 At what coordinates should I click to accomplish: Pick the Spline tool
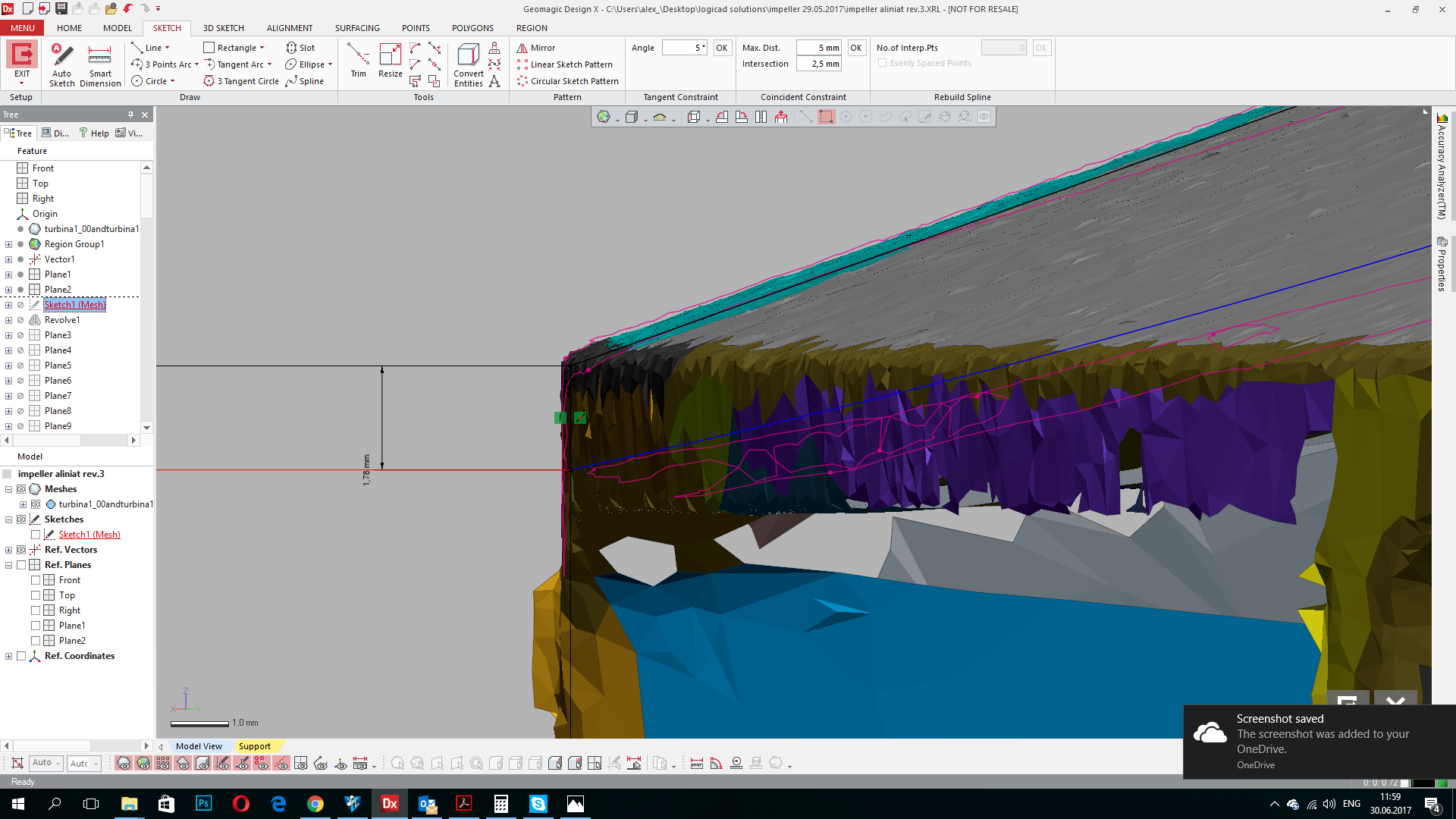pos(305,81)
